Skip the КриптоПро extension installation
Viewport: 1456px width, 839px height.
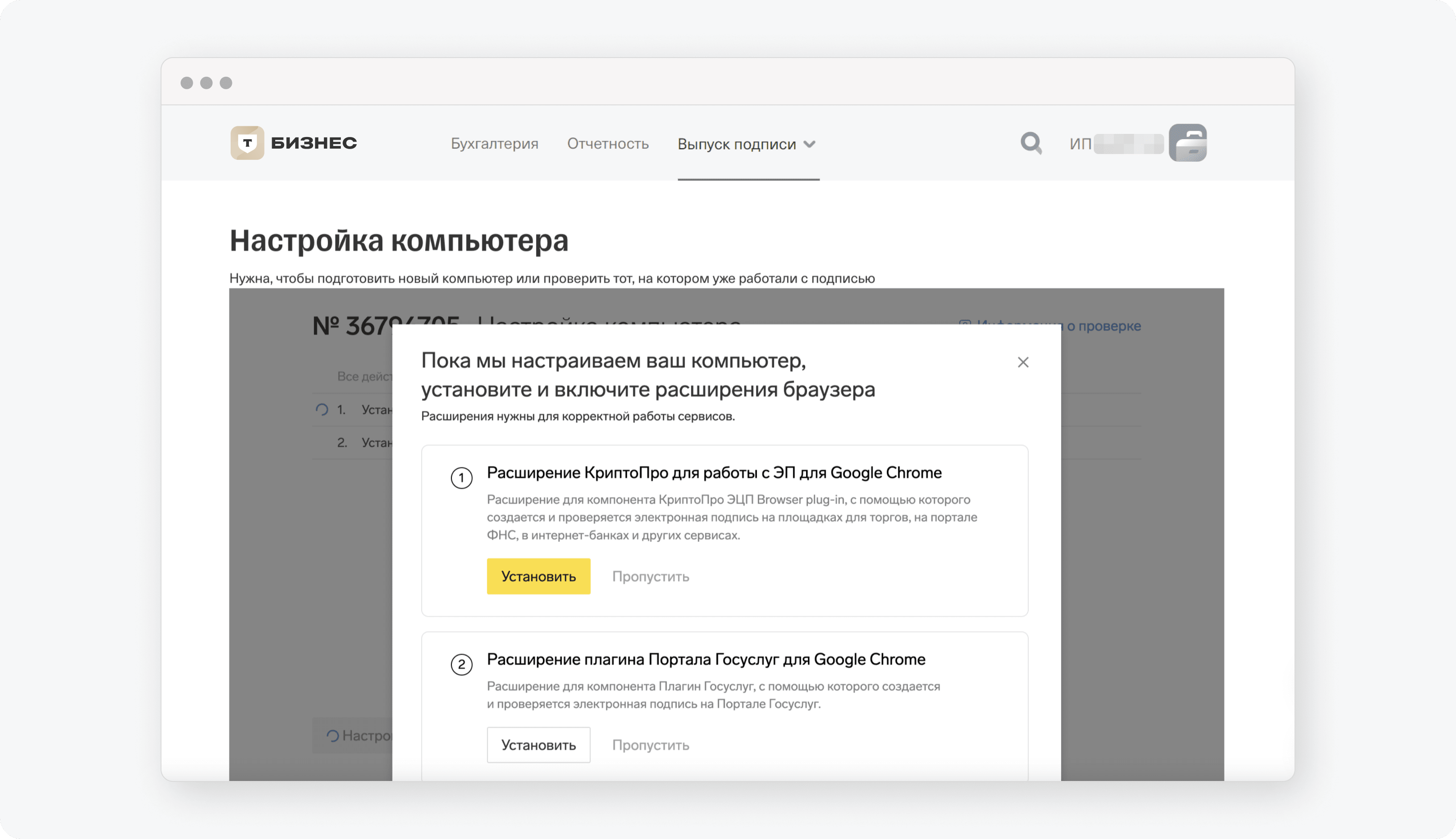click(650, 576)
